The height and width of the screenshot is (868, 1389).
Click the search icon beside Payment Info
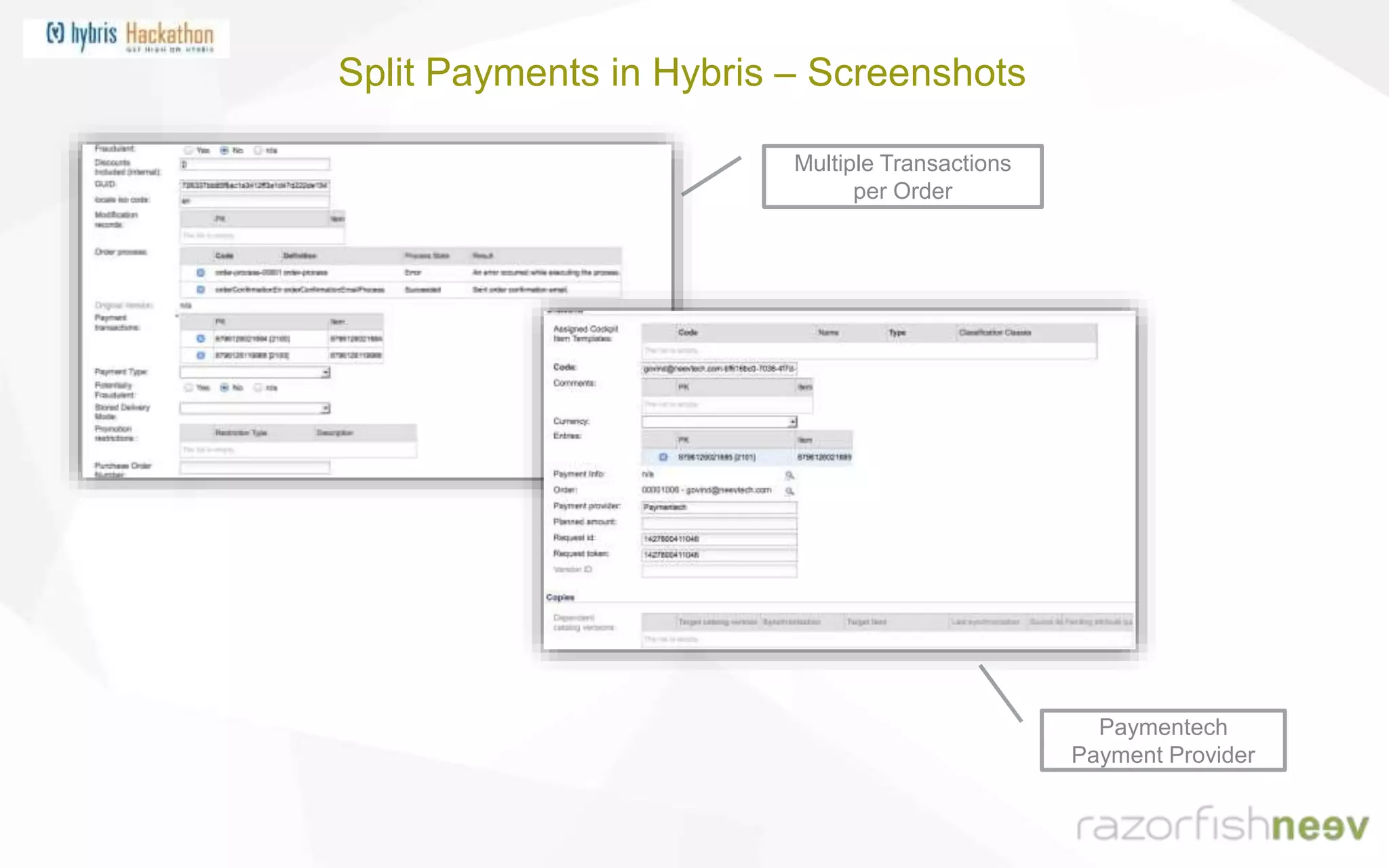[789, 475]
